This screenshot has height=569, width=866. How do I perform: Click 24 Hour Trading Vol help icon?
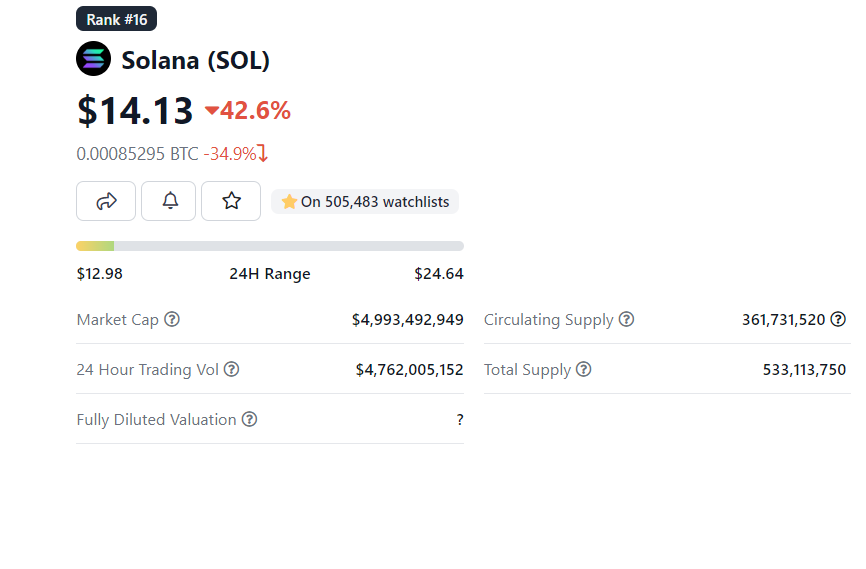pyautogui.click(x=231, y=370)
